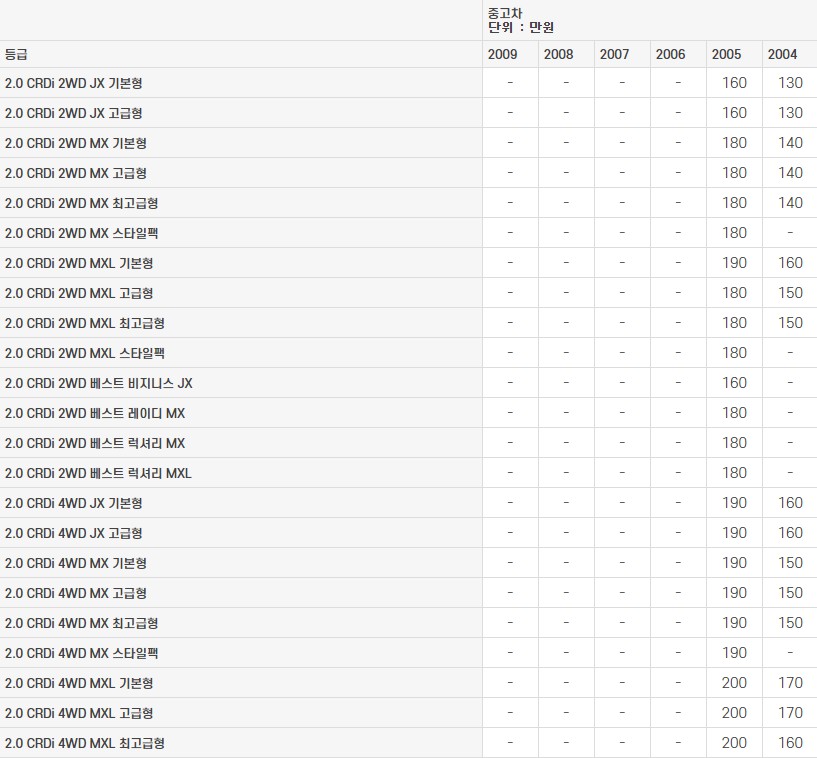Select row 2.0 CRDi 4WD MXL 기본형
The height and width of the screenshot is (758, 817).
(x=408, y=683)
